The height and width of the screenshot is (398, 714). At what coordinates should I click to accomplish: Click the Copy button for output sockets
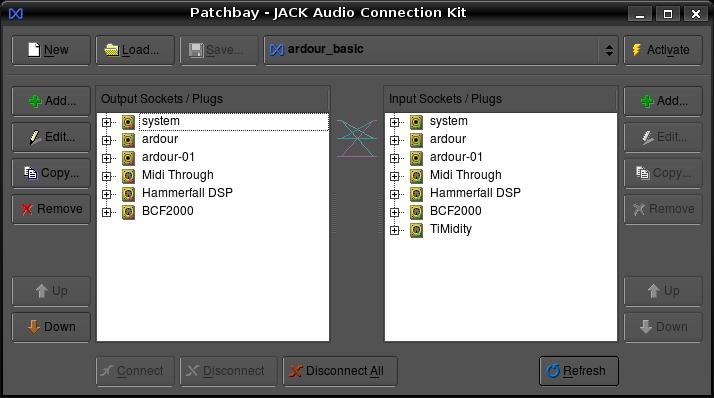51,173
